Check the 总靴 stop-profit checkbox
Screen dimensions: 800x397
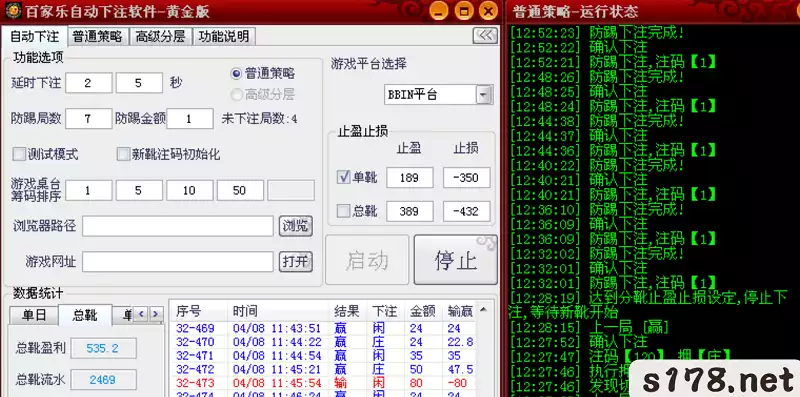coord(343,211)
